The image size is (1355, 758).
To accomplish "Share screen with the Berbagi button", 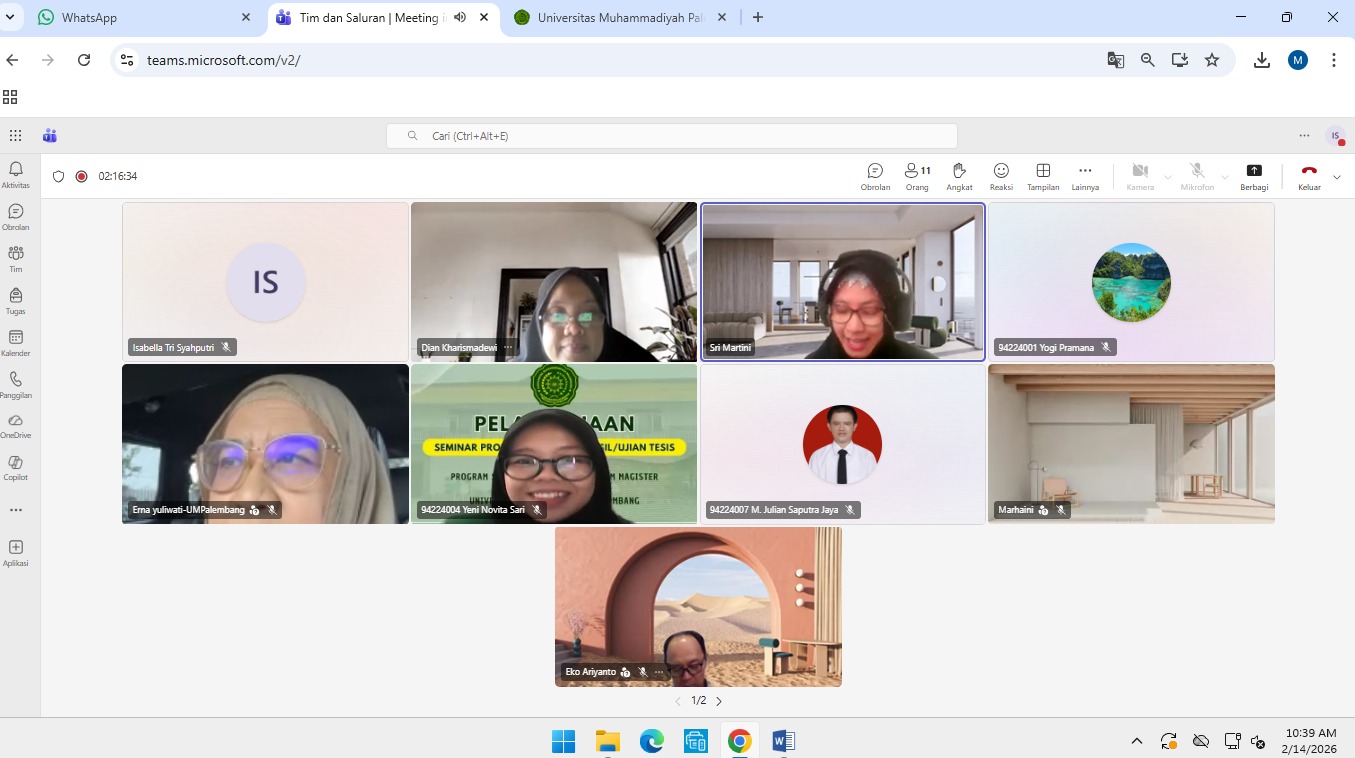I will click(x=1254, y=176).
